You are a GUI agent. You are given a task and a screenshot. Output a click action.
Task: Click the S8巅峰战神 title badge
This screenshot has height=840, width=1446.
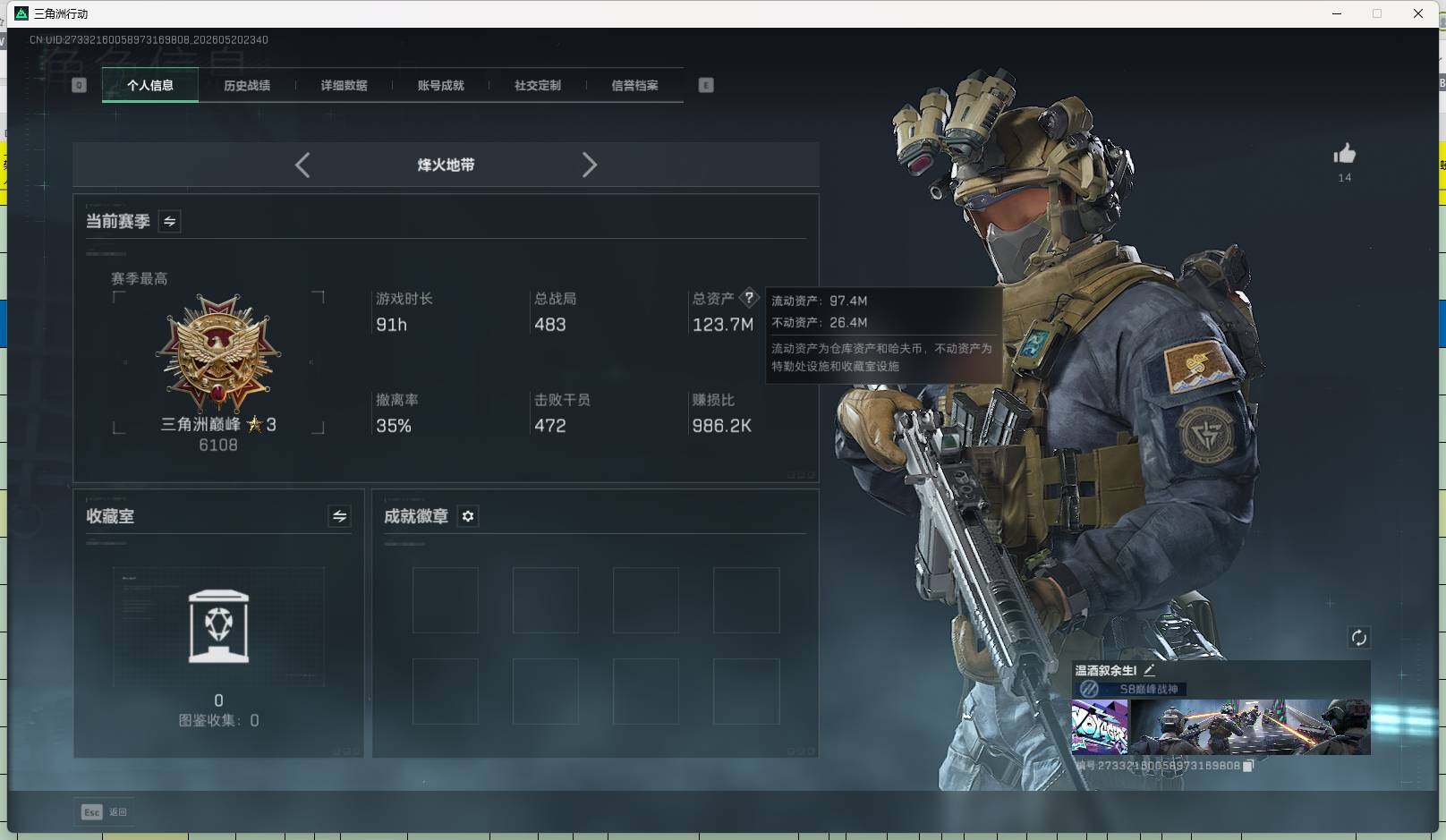tap(1133, 689)
